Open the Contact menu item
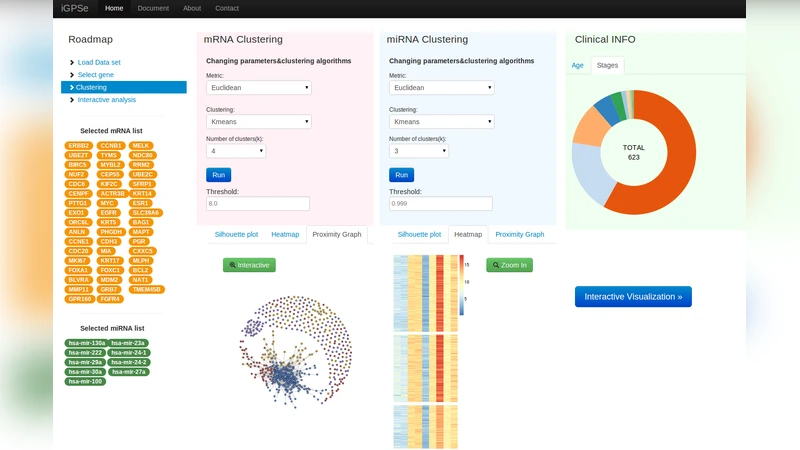The width and height of the screenshot is (800, 450). [227, 8]
